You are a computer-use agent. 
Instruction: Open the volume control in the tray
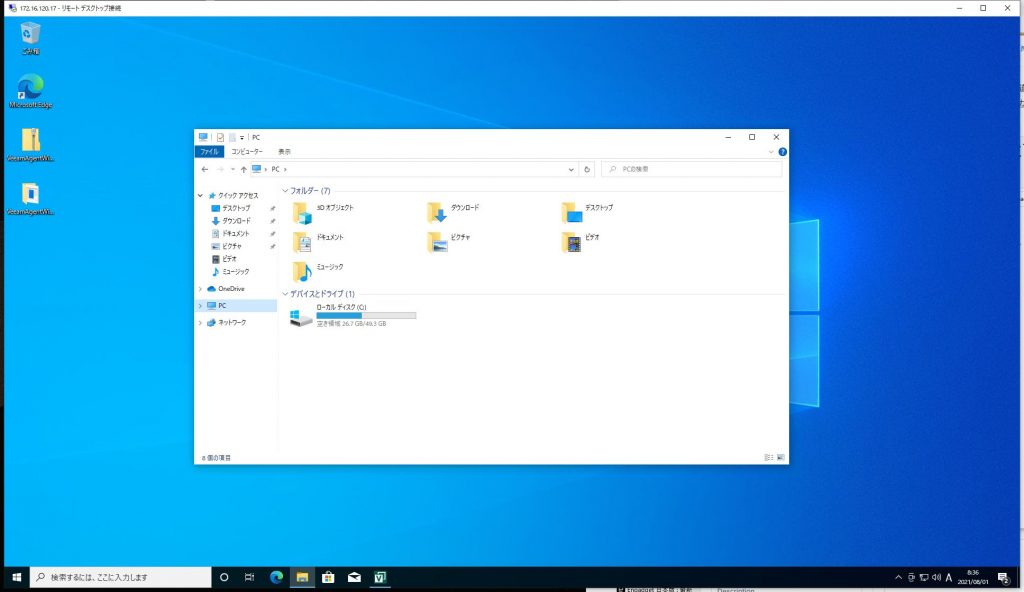tap(936, 577)
